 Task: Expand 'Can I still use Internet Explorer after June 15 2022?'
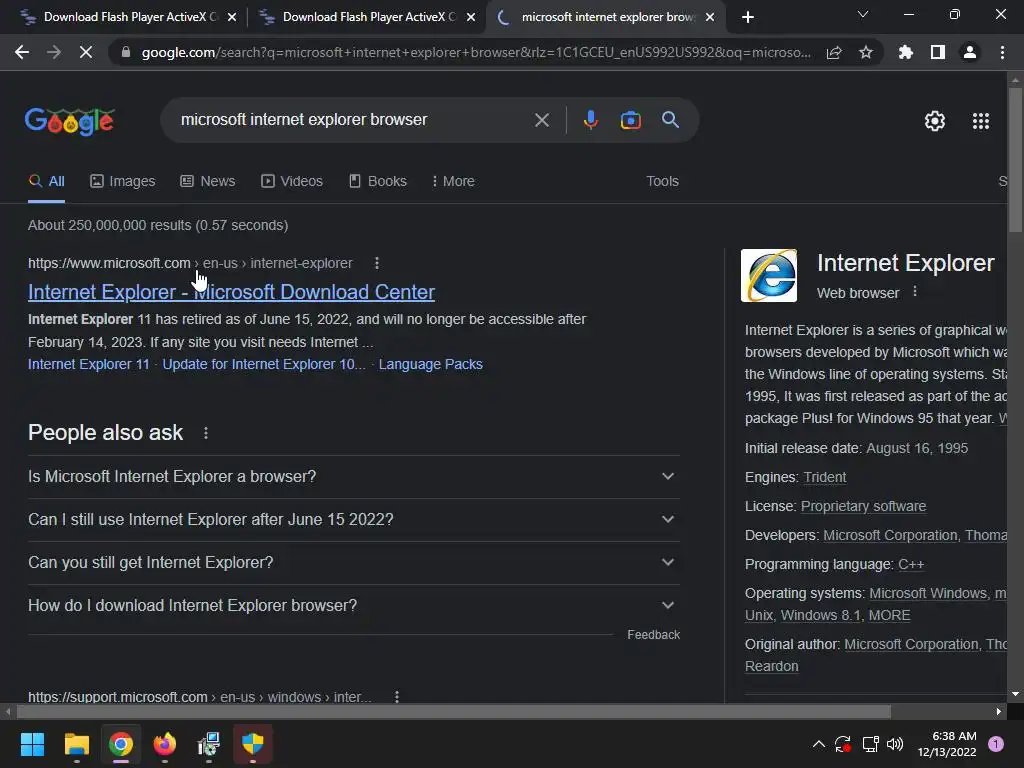click(353, 520)
